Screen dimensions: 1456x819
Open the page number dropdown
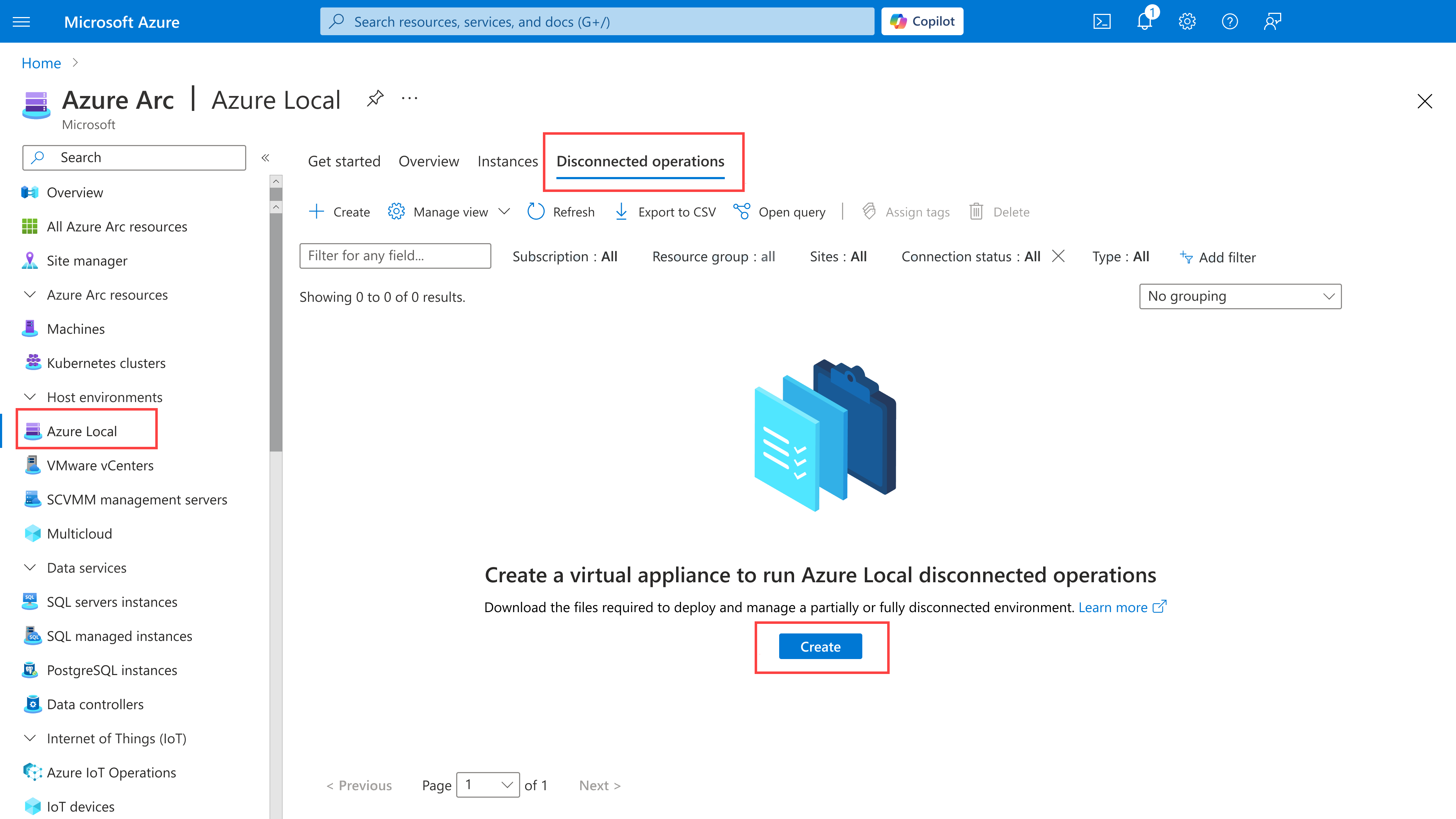(x=488, y=785)
